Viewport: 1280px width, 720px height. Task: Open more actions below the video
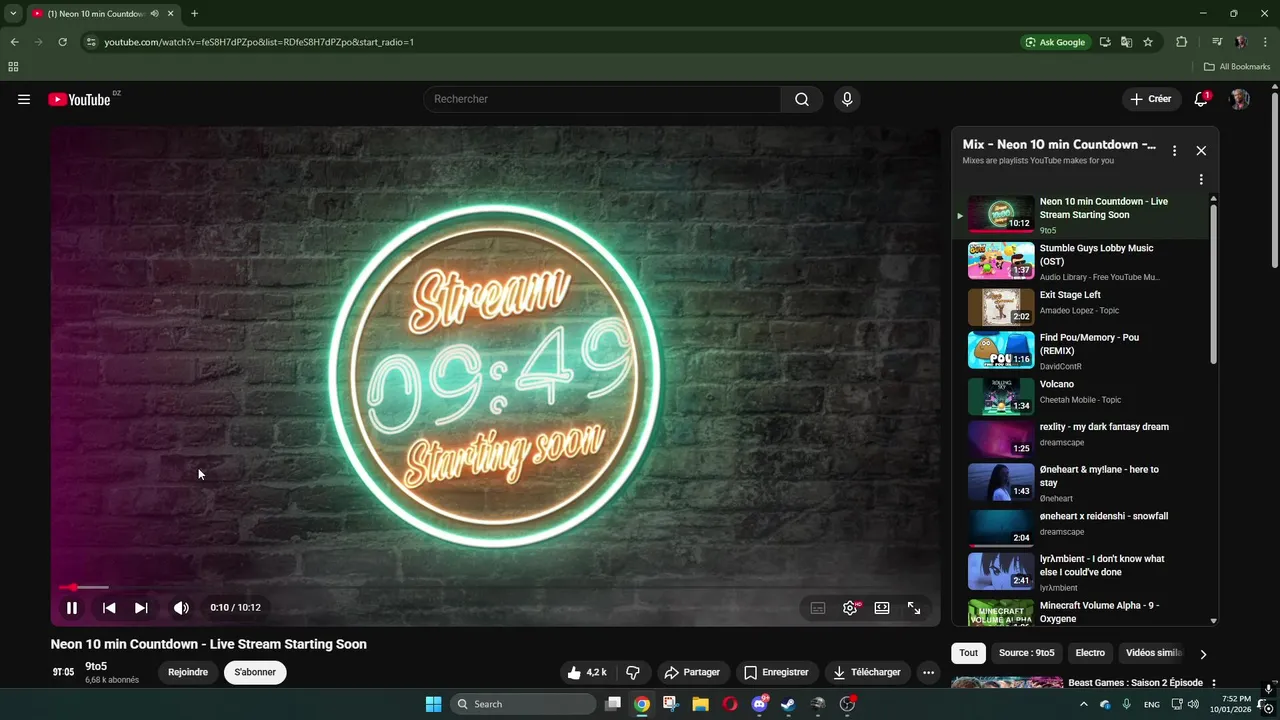coord(928,672)
